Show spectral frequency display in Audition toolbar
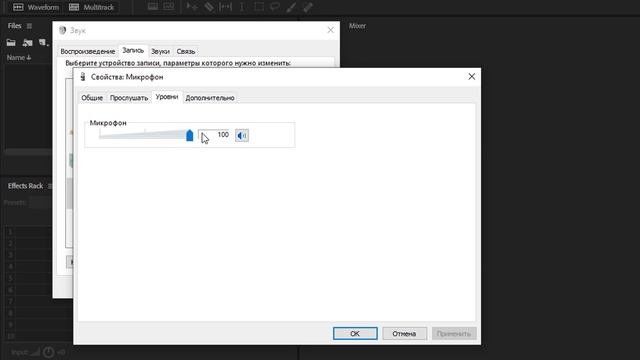The image size is (640, 360). (x=153, y=7)
